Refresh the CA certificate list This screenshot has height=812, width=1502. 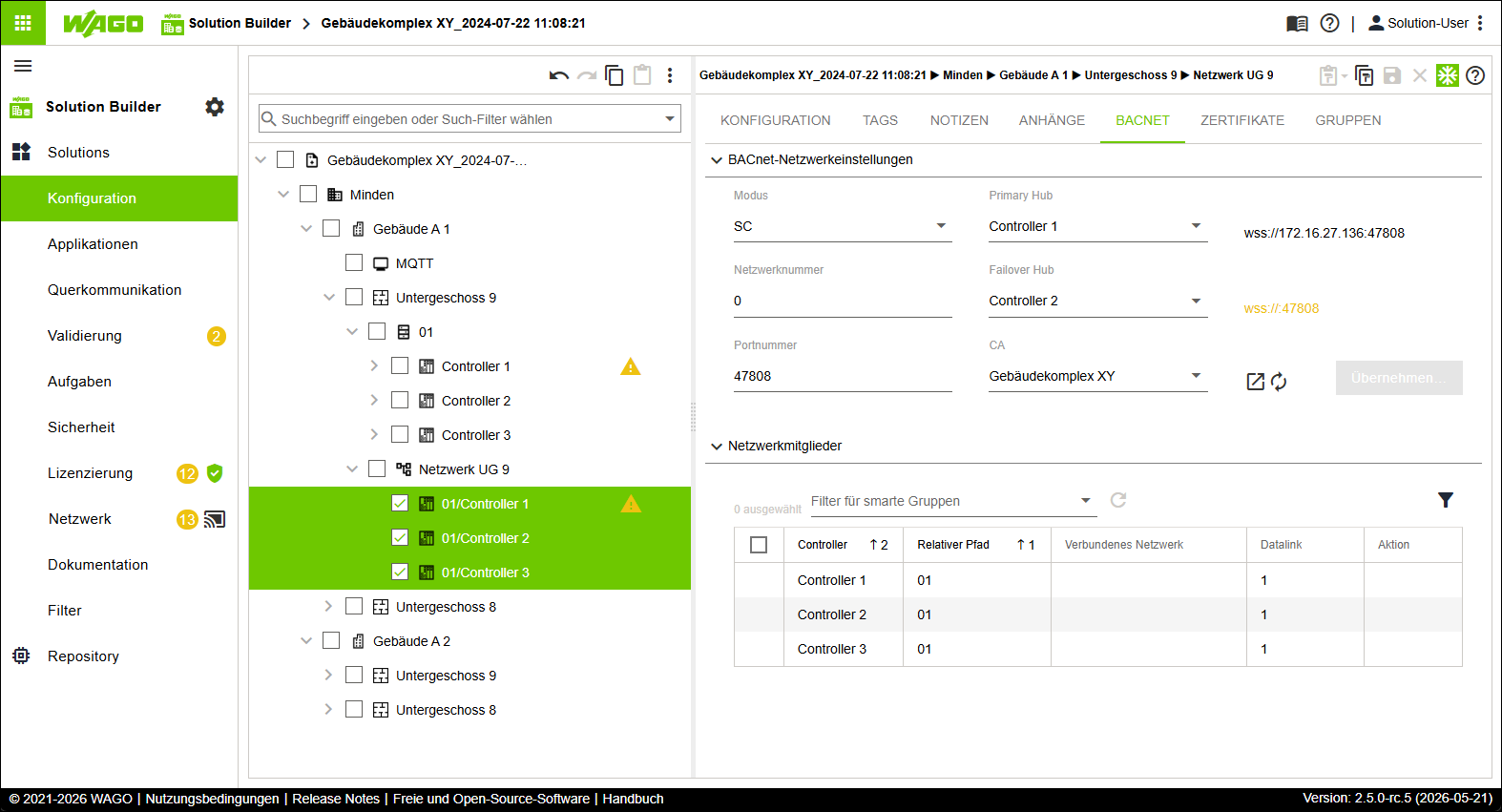click(x=1279, y=382)
